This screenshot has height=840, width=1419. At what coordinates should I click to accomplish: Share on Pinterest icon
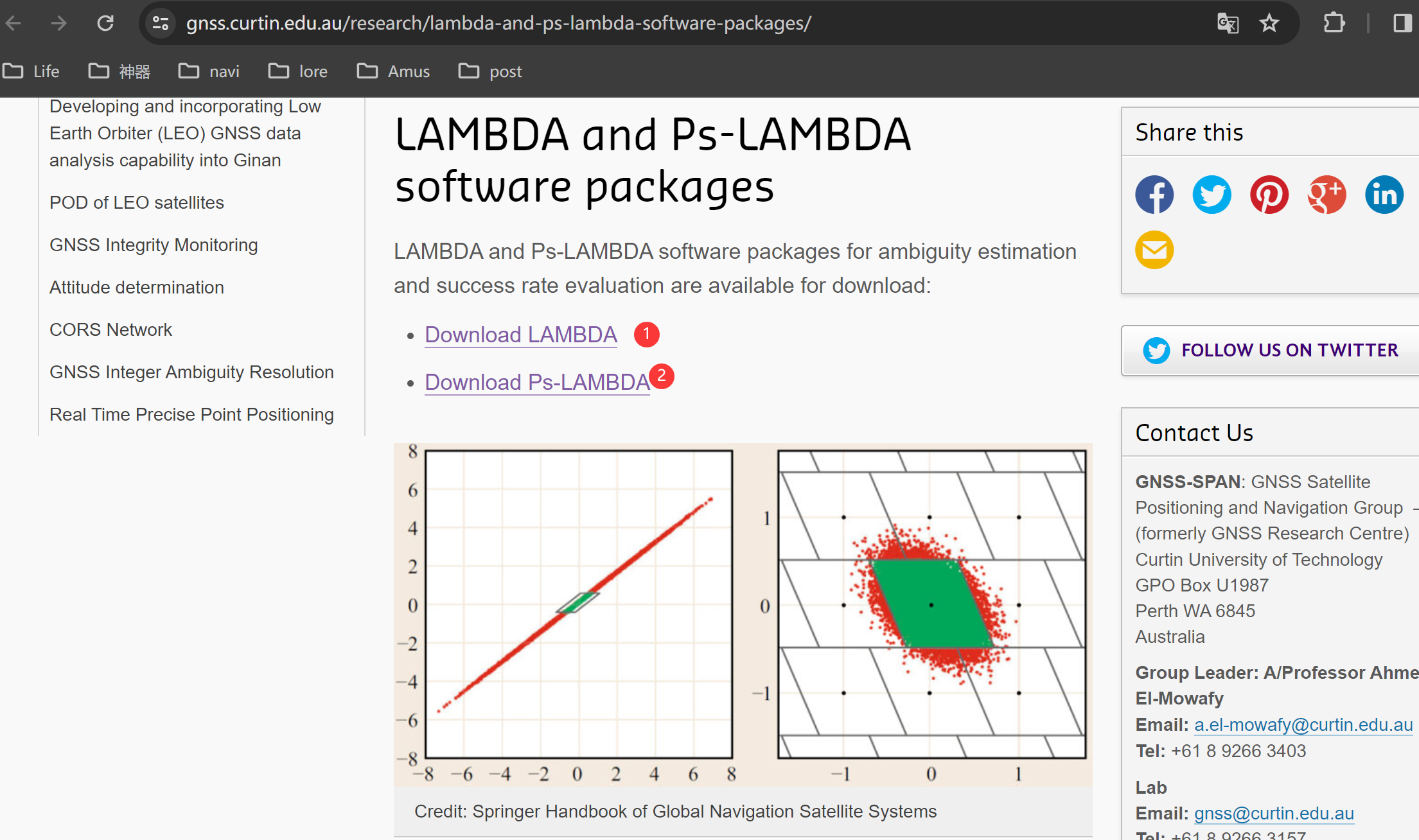(x=1269, y=195)
